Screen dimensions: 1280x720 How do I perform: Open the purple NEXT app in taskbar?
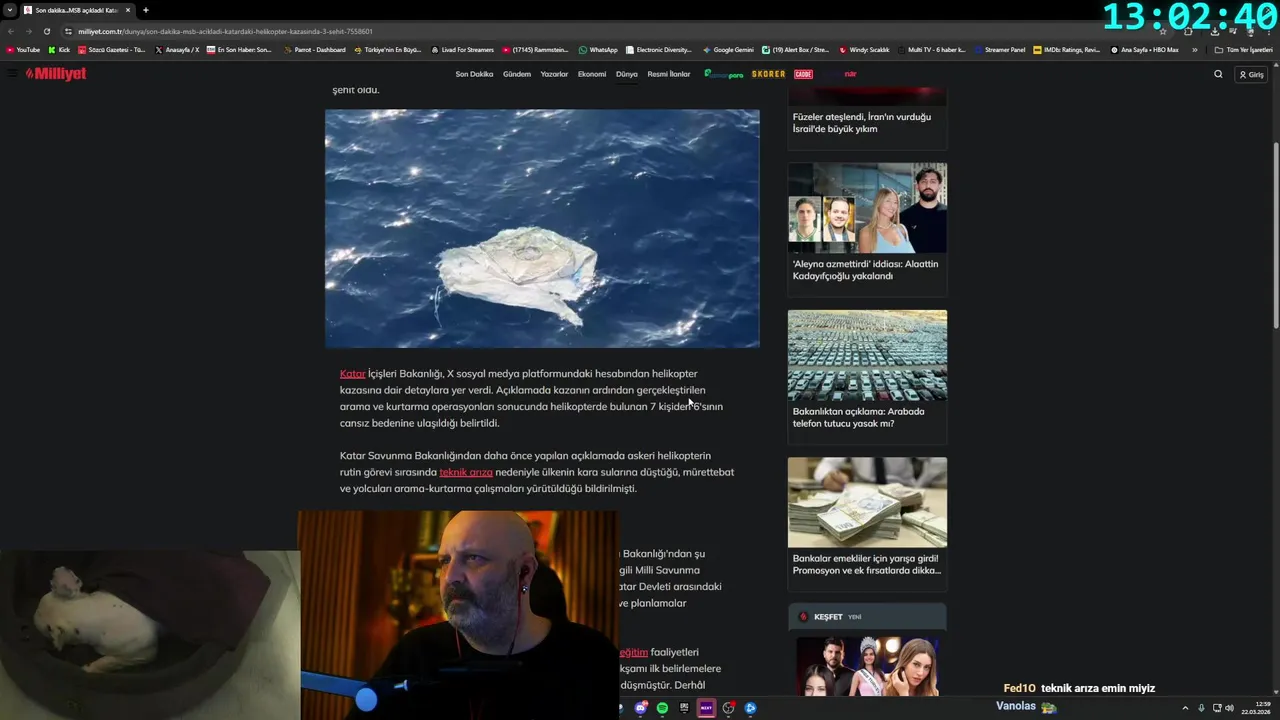tap(706, 708)
